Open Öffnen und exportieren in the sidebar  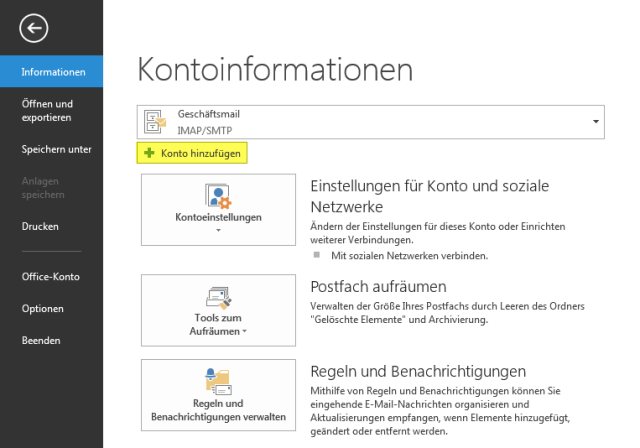tap(47, 110)
